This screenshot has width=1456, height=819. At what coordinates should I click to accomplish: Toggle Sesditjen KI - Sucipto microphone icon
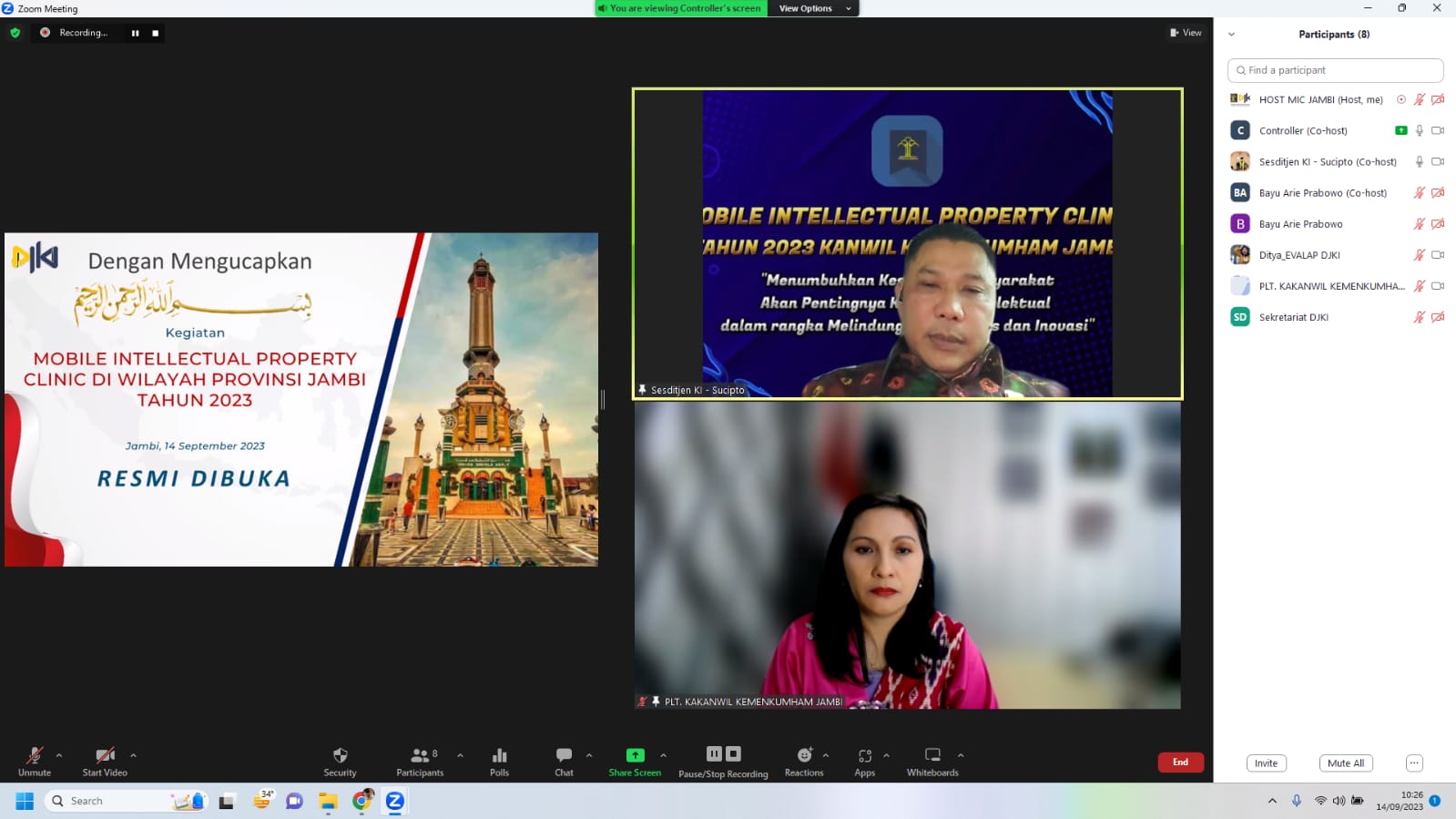[1419, 161]
